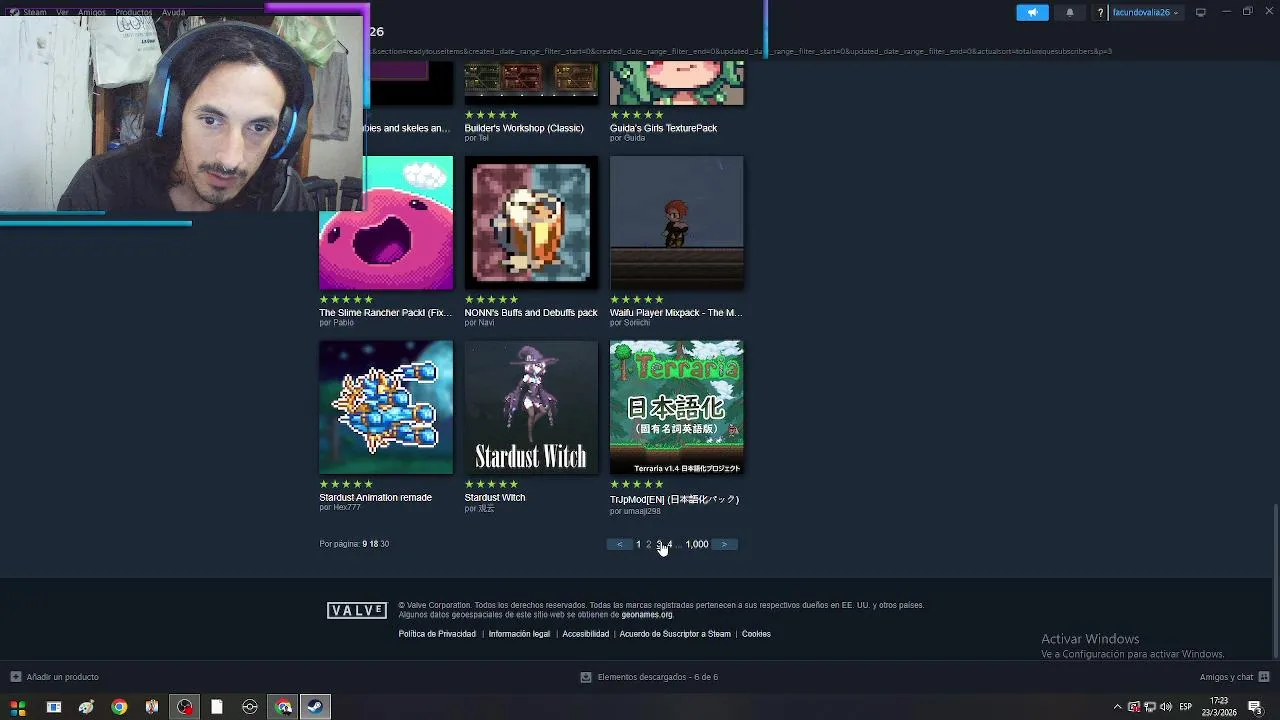Open the Steam help question mark
This screenshot has height=720, width=1280.
pyautogui.click(x=1101, y=13)
